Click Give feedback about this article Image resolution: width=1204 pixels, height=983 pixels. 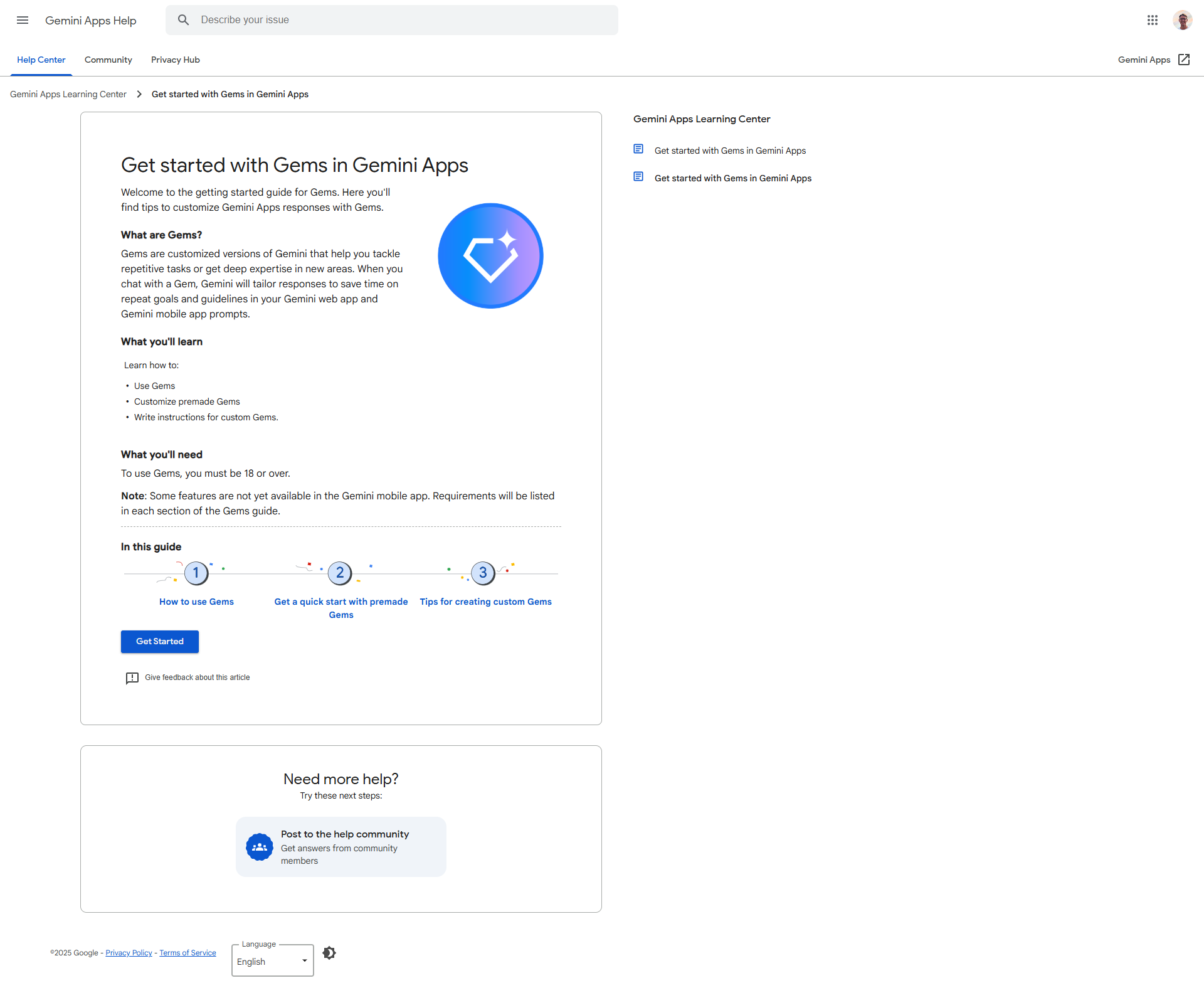pyautogui.click(x=197, y=677)
